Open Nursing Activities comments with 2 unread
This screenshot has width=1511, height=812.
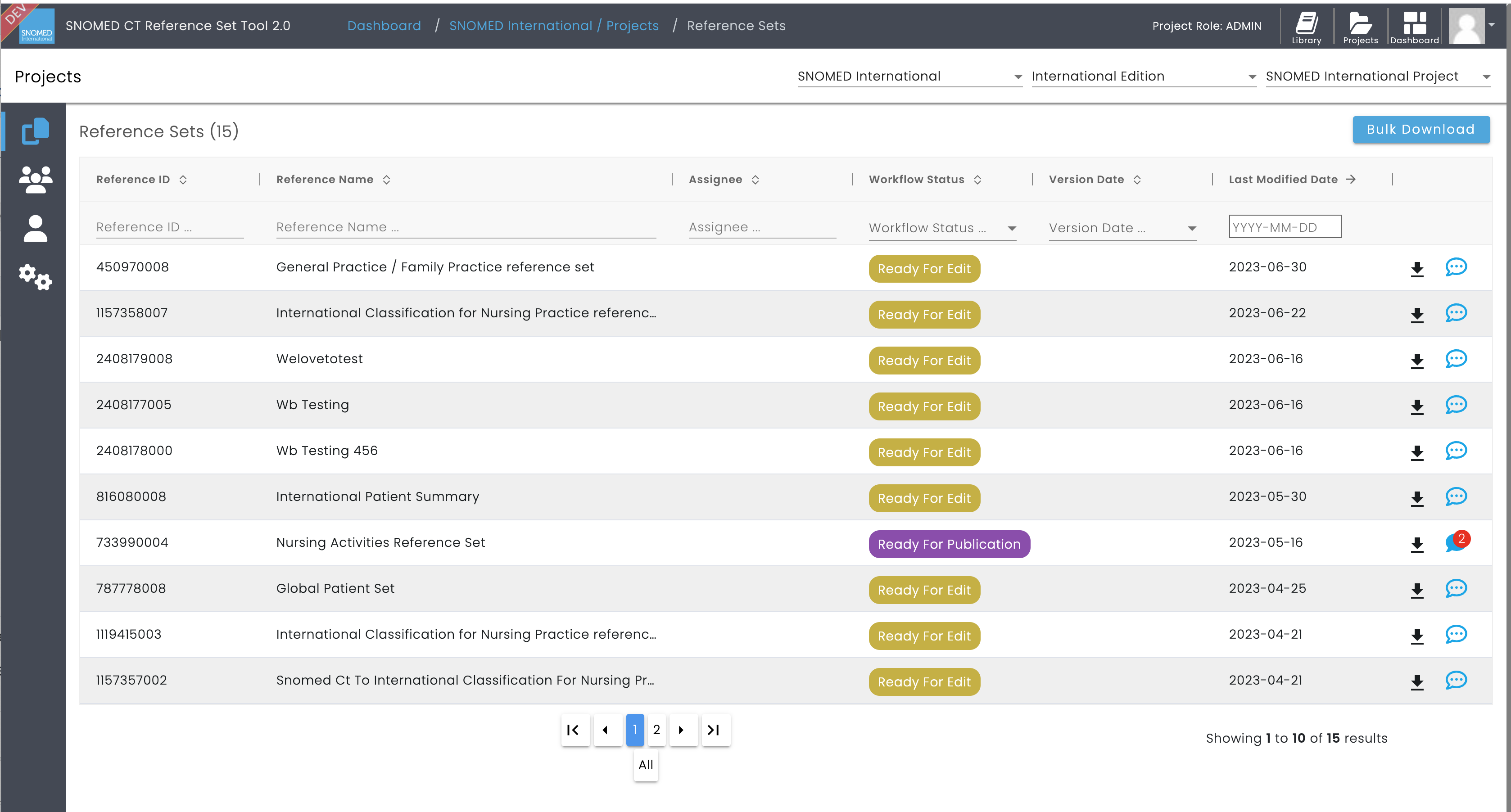click(x=1457, y=542)
